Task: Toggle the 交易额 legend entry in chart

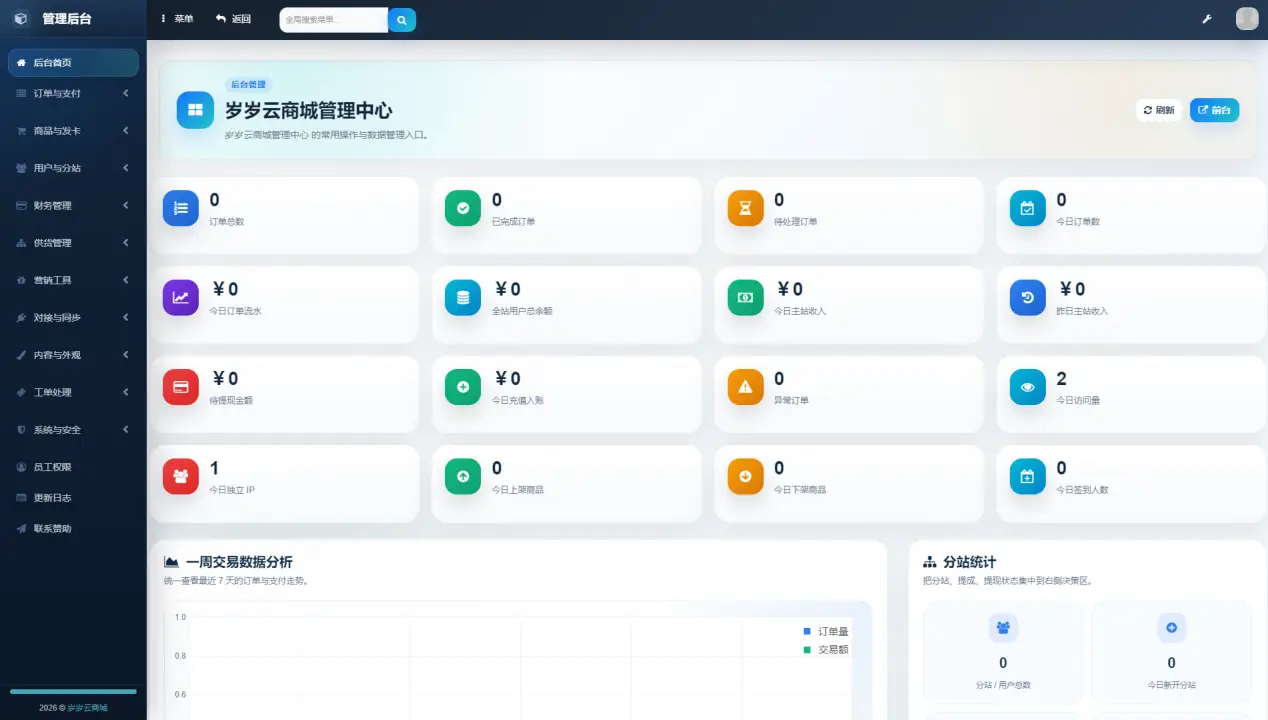Action: point(826,650)
